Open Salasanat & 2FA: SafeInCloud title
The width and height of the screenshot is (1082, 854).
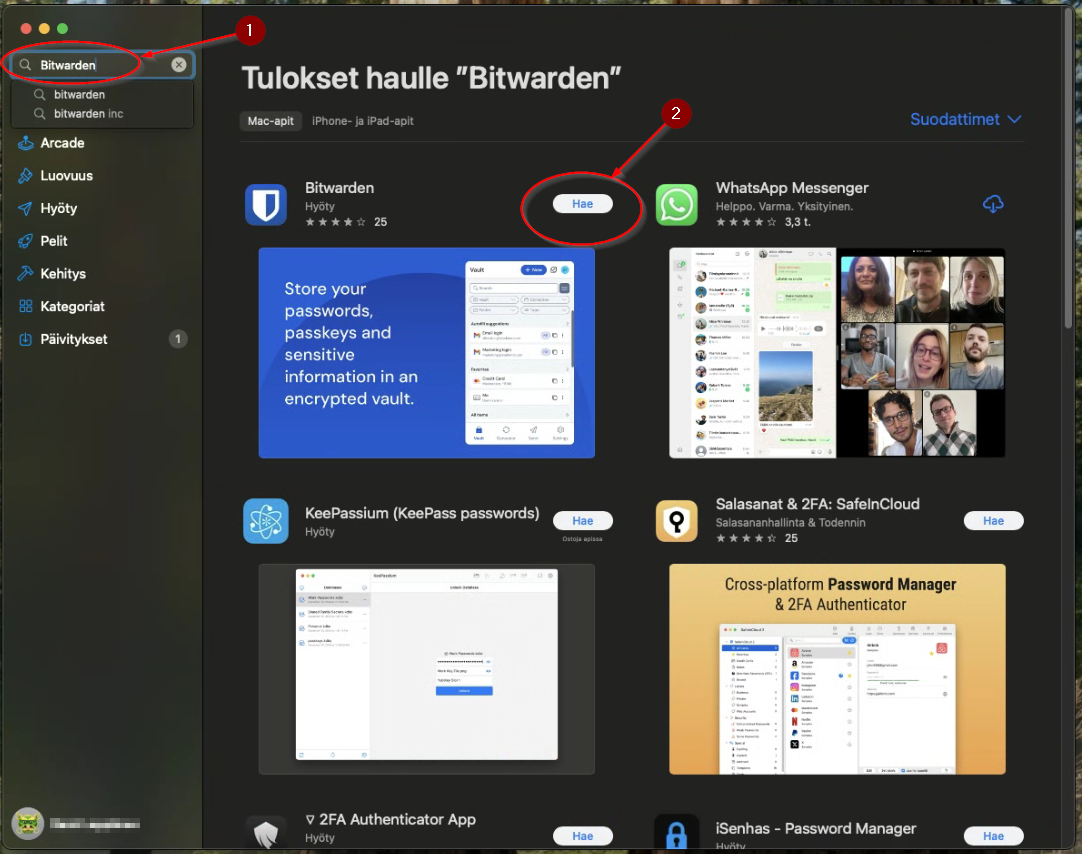pyautogui.click(x=818, y=504)
